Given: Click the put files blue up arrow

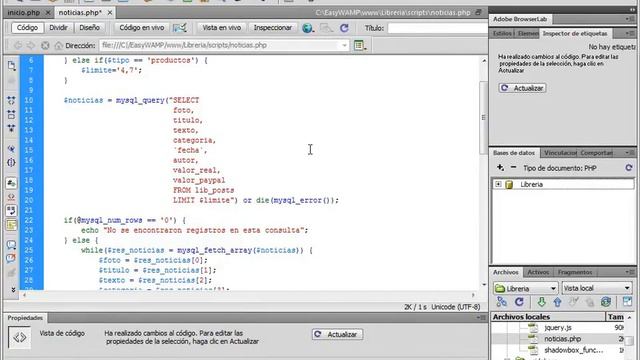Looking at the screenshot, I should [x=558, y=302].
